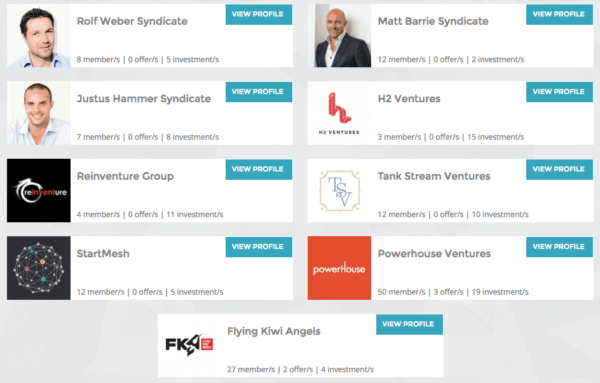The width and height of the screenshot is (600, 383).
Task: Click the Tank Stream Ventures TSV logo
Action: (339, 191)
